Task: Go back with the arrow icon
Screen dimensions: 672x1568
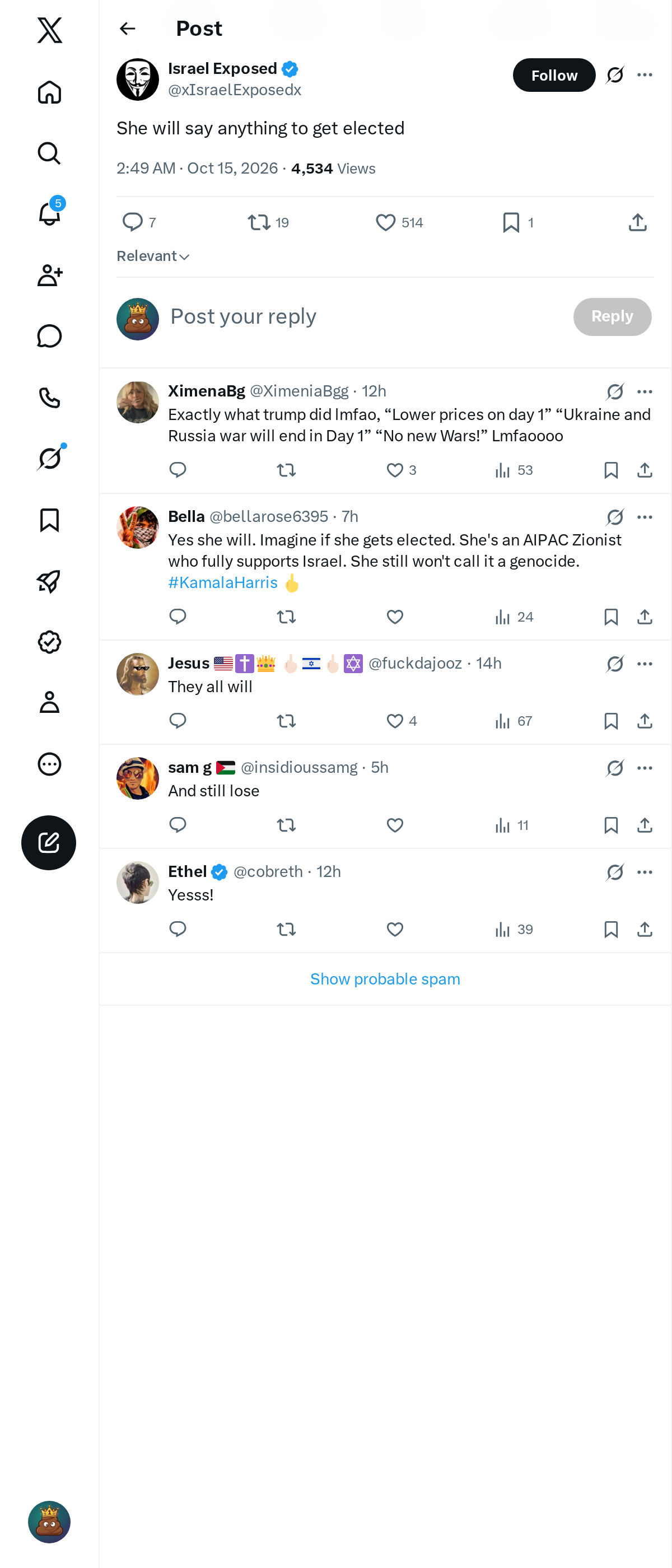Action: [x=127, y=29]
